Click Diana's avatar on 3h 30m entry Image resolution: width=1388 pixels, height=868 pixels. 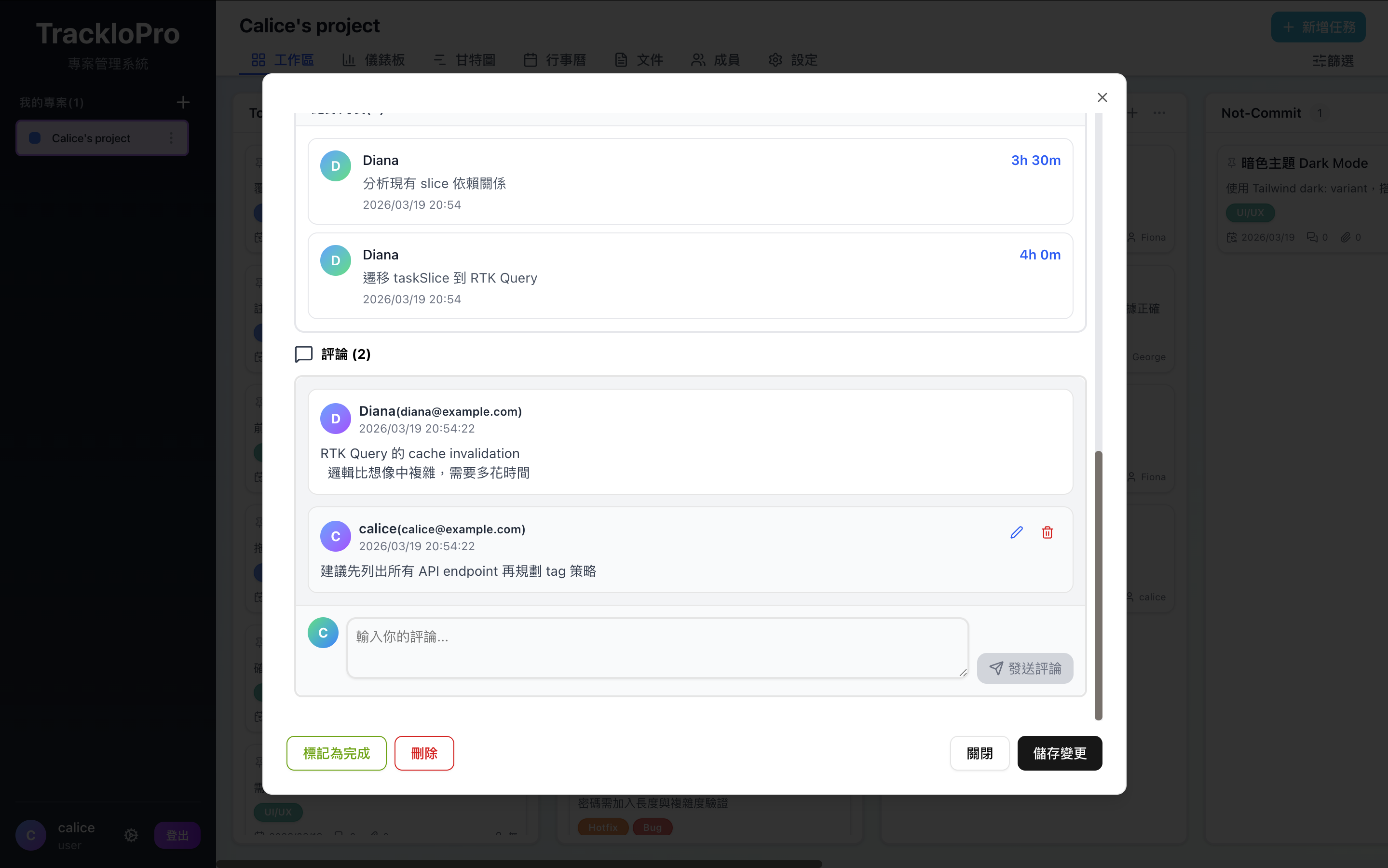pyautogui.click(x=336, y=166)
